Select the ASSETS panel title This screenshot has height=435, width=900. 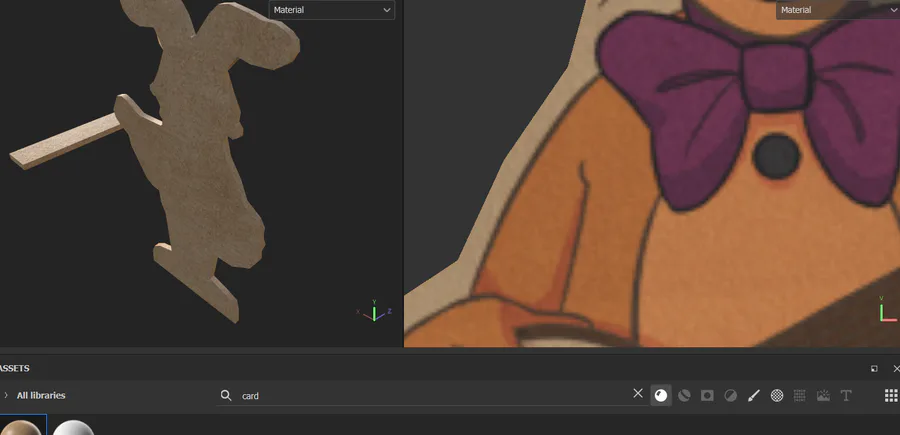pyautogui.click(x=14, y=368)
